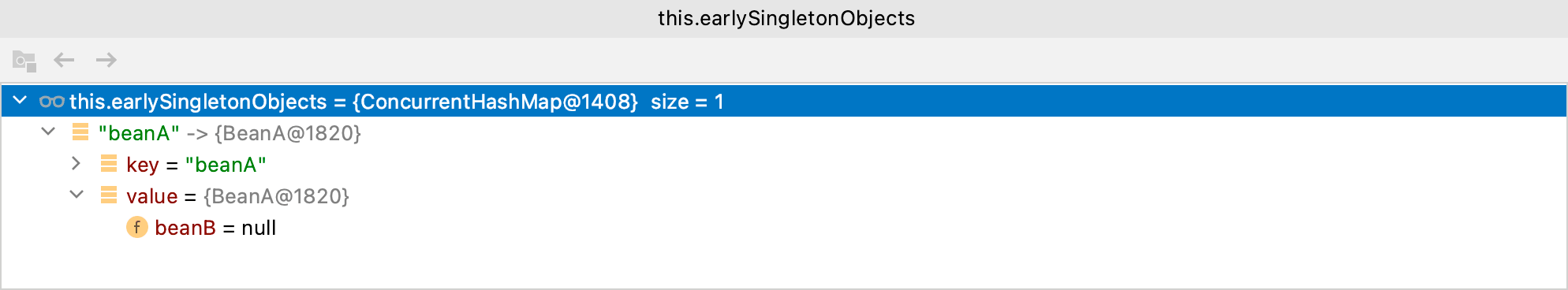Click the window title this.earlySingletonObjects
Image resolution: width=1568 pixels, height=290 pixels.
[786, 18]
